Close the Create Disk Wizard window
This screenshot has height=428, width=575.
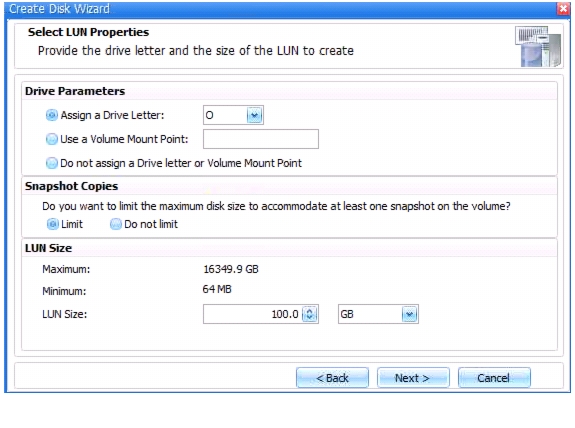tap(563, 8)
